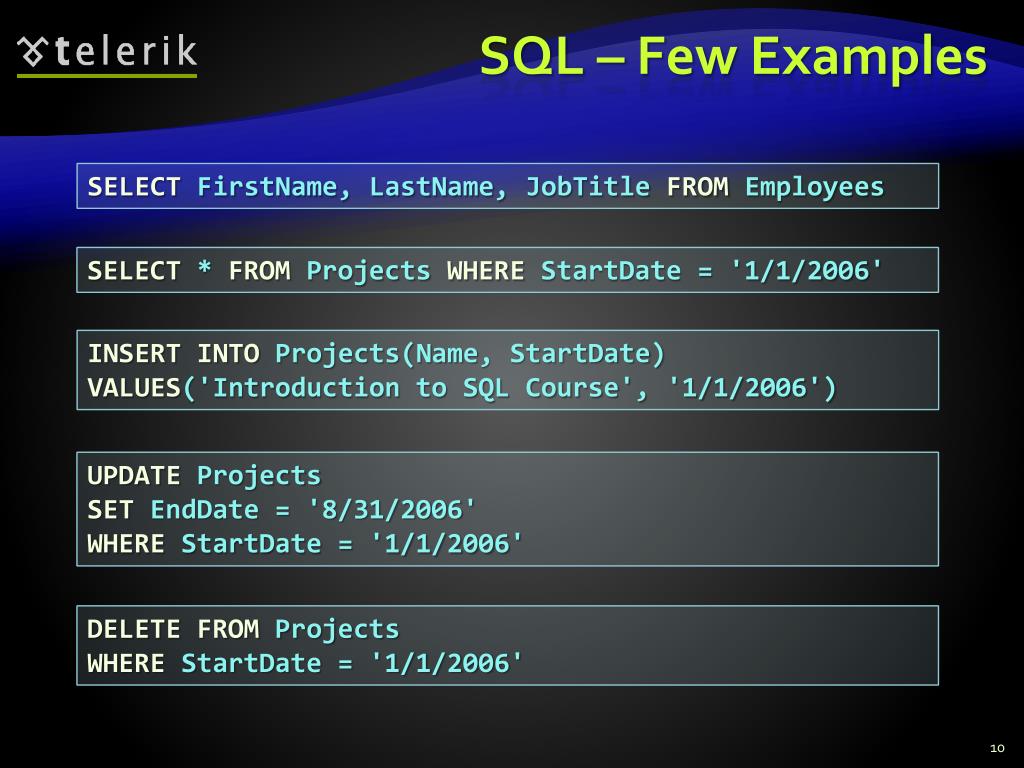Click the INSERT INTO keyword
Screen dimensions: 1024x768
(x=174, y=353)
